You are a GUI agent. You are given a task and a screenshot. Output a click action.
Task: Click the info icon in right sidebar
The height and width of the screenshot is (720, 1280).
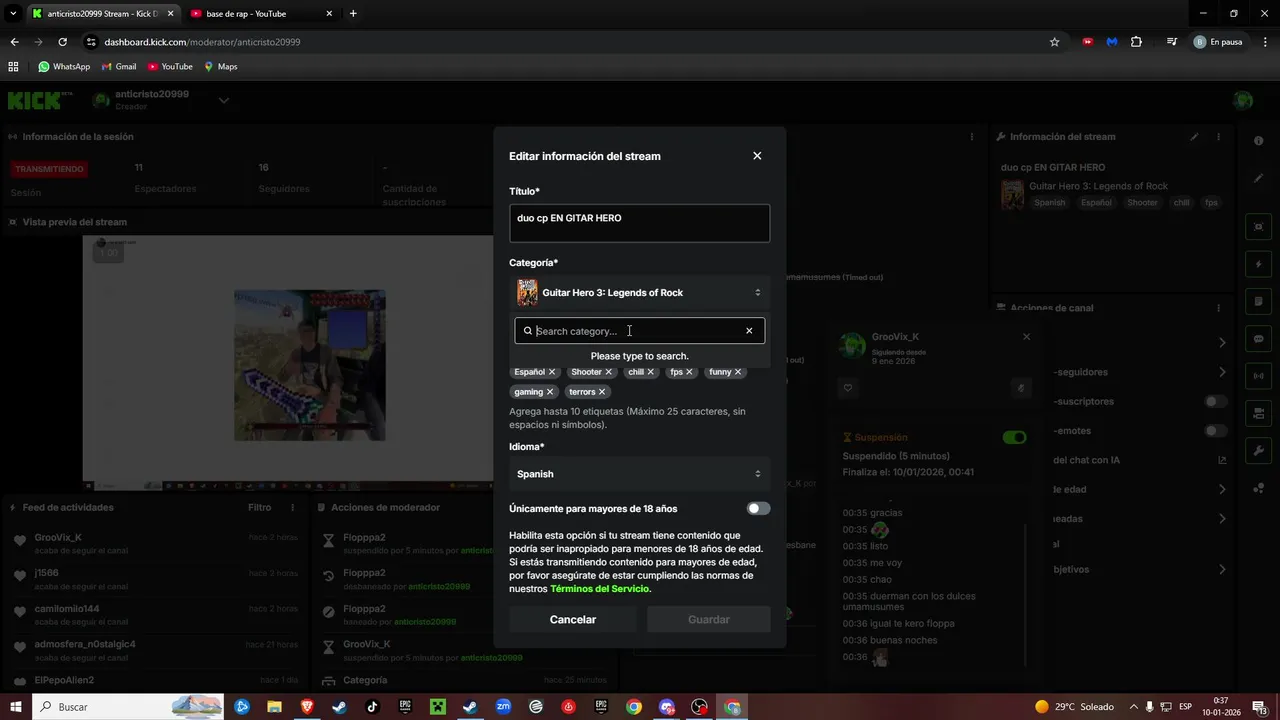tap(1258, 141)
